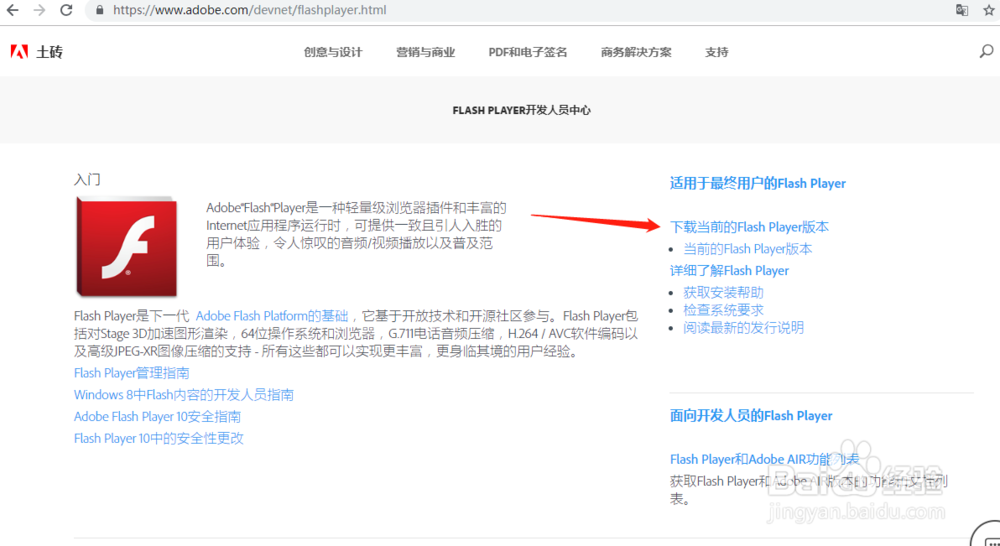Open 获取安装帮助 link

pyautogui.click(x=723, y=293)
